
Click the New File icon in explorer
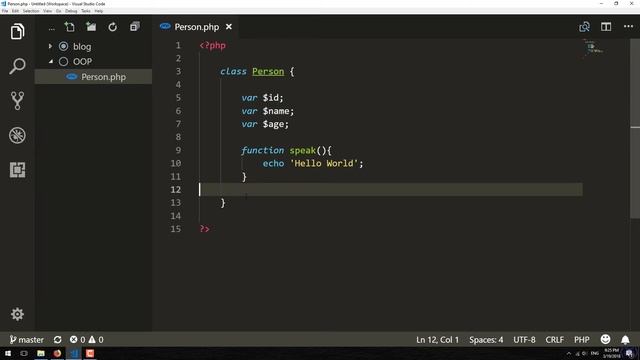click(69, 27)
